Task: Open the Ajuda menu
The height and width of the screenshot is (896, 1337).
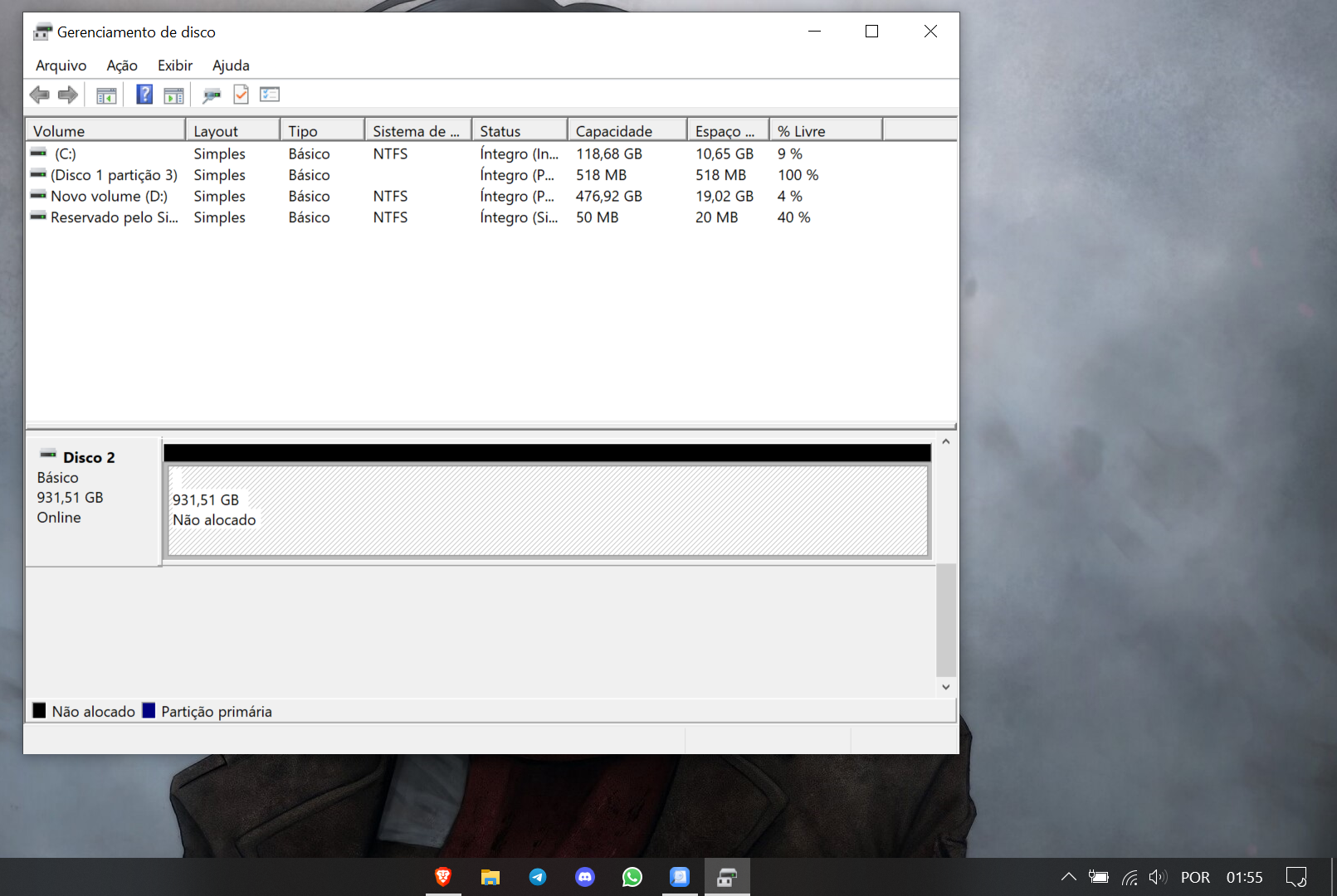Action: click(x=231, y=66)
